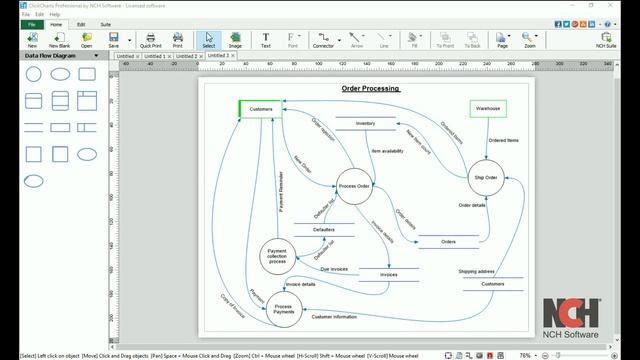
Task: Click the Facebook share icon
Action: [558, 24]
